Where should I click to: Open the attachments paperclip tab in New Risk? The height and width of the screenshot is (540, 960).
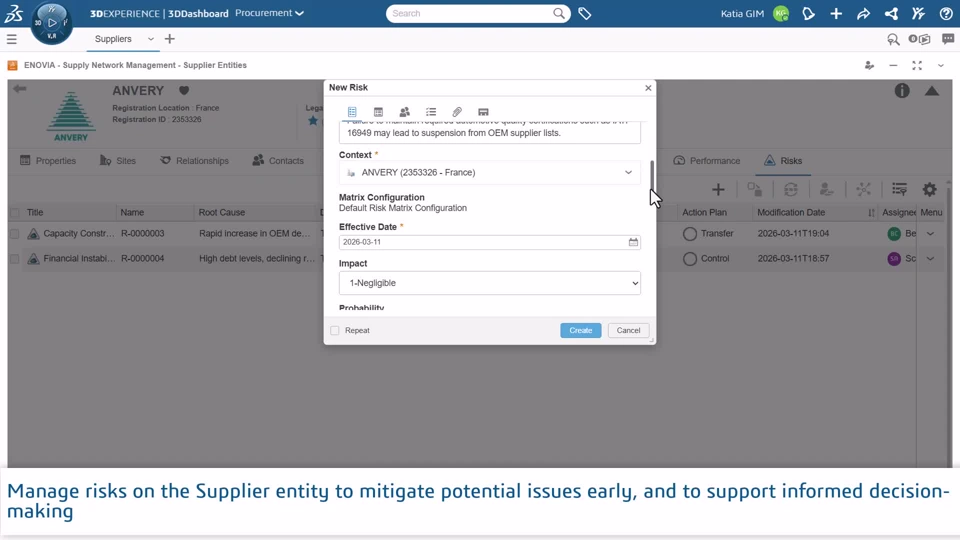tap(457, 112)
